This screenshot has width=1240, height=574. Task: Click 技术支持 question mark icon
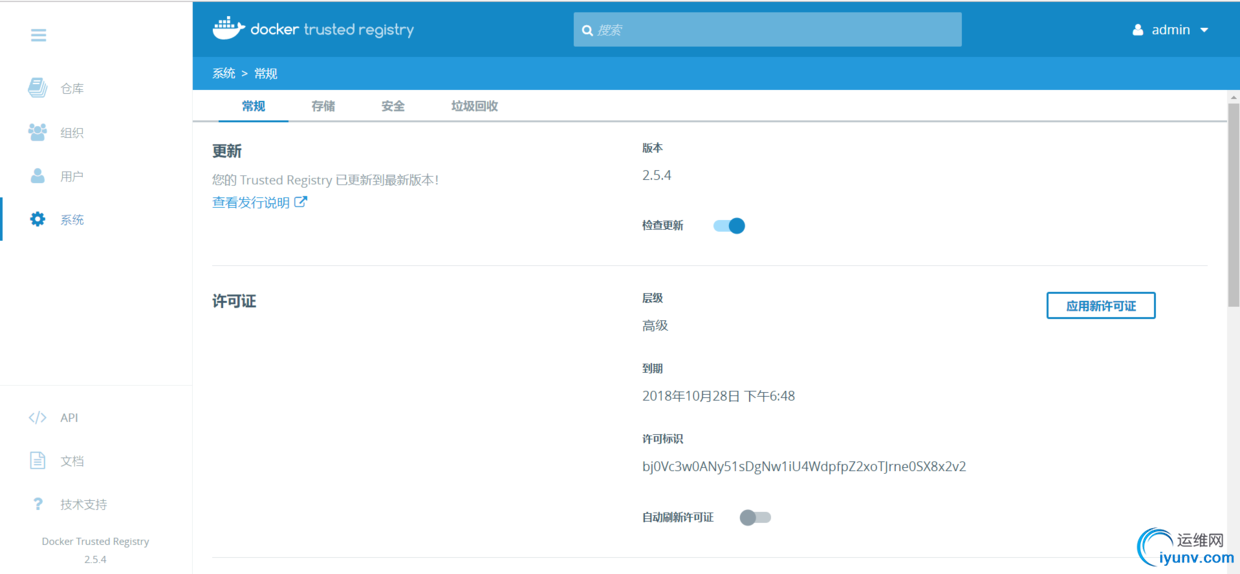pos(38,504)
